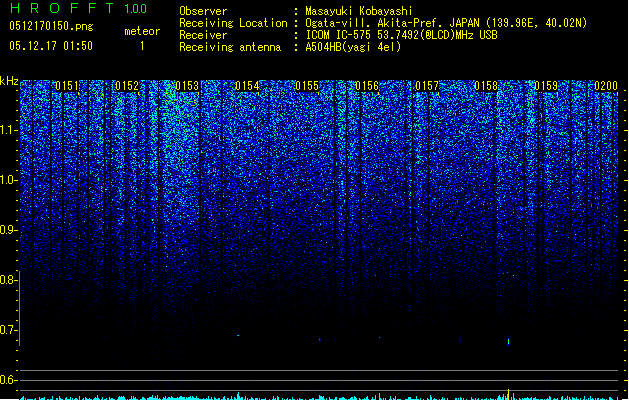The image size is (629, 400).
Task: Click the 0156 time marker
Action: coord(367,86)
